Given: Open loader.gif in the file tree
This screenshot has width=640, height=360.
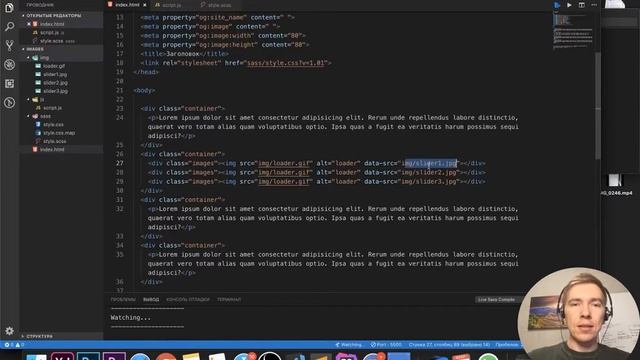Looking at the screenshot, I should (x=54, y=66).
